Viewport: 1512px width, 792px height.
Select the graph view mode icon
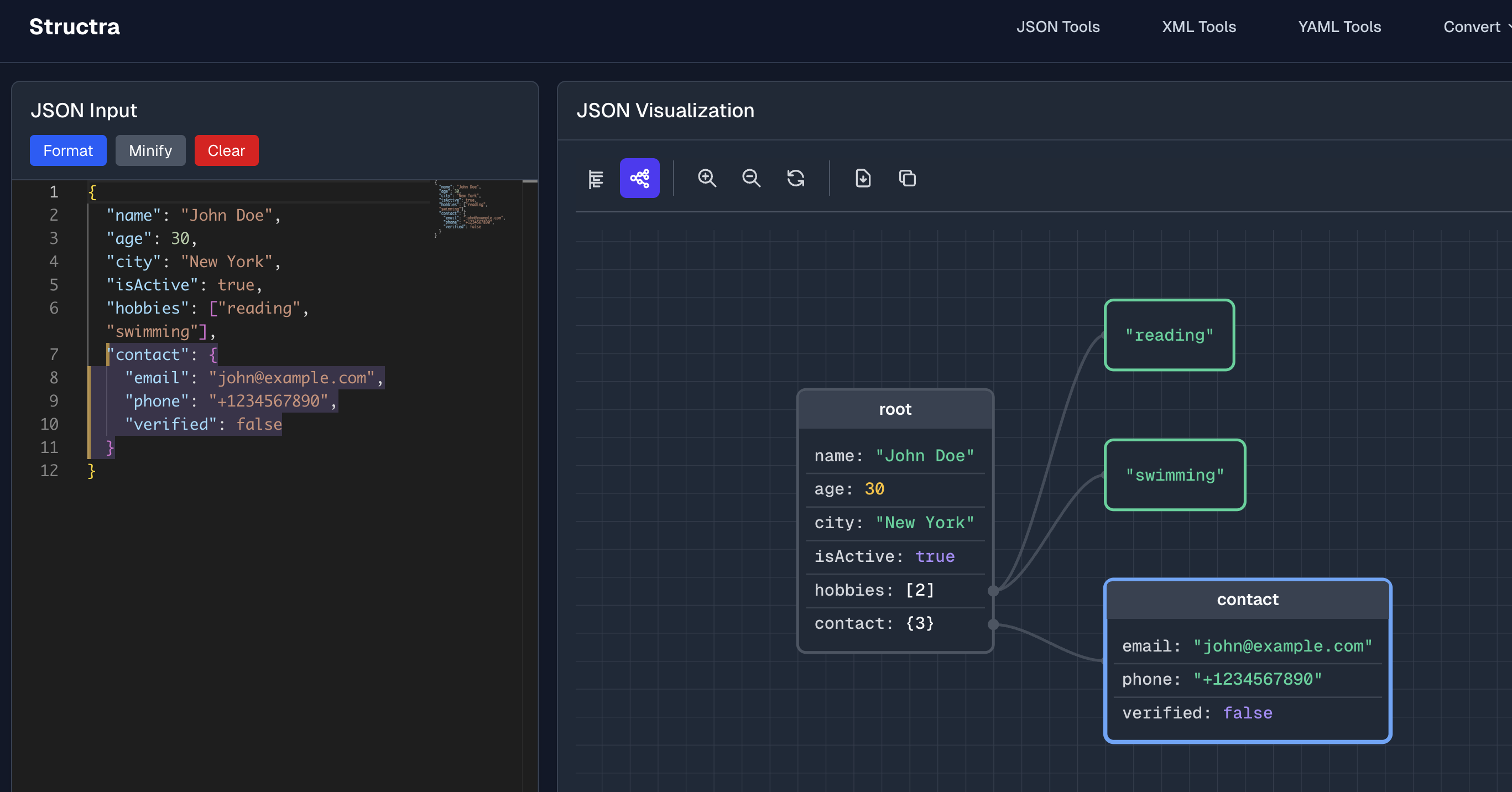(x=639, y=179)
